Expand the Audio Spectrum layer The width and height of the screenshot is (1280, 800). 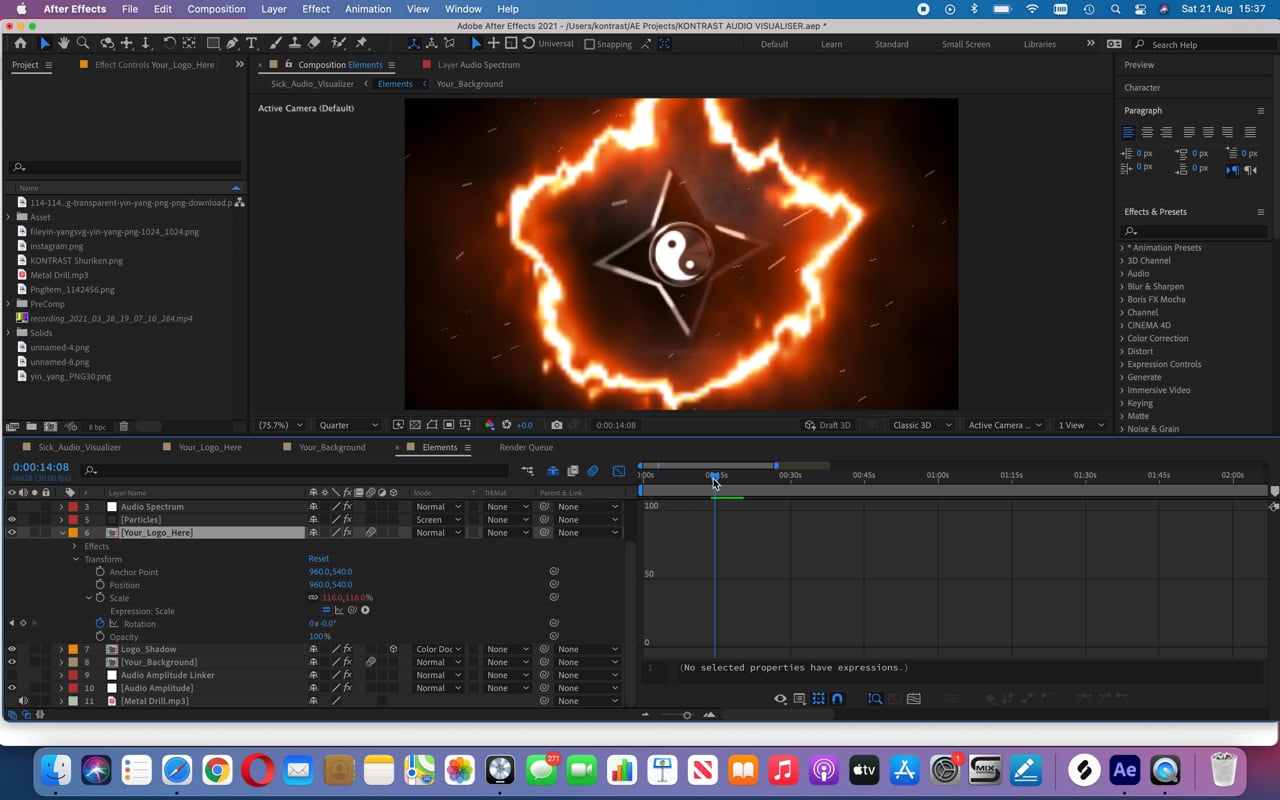coord(61,507)
